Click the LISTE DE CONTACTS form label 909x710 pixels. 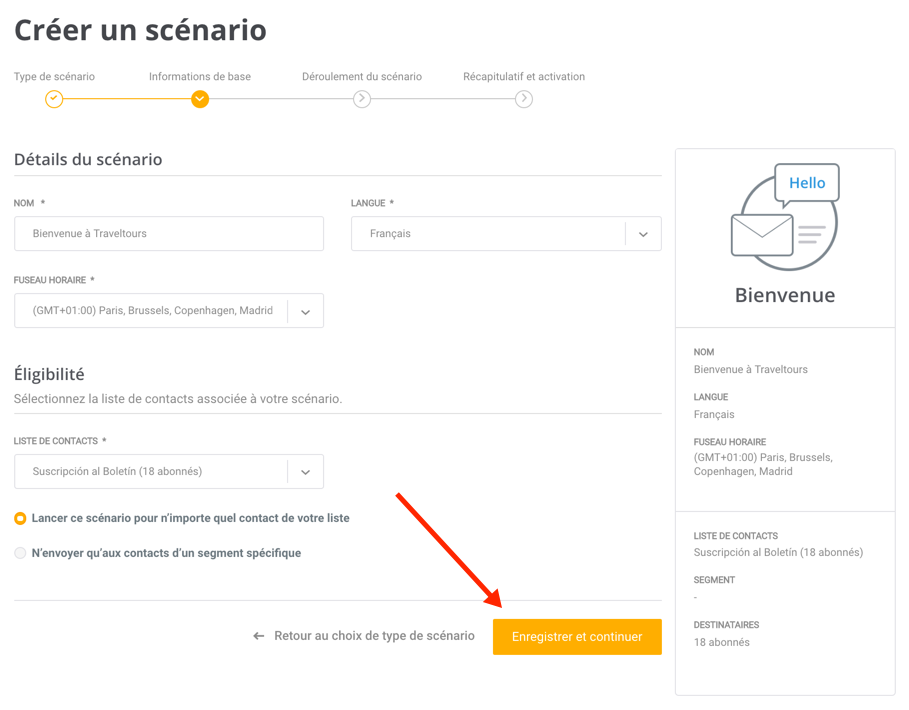coord(56,441)
